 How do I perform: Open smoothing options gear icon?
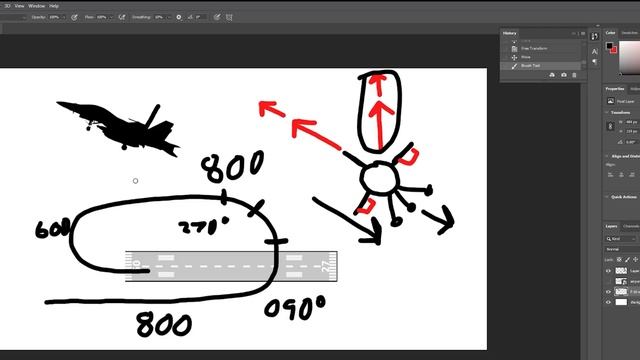click(x=179, y=17)
